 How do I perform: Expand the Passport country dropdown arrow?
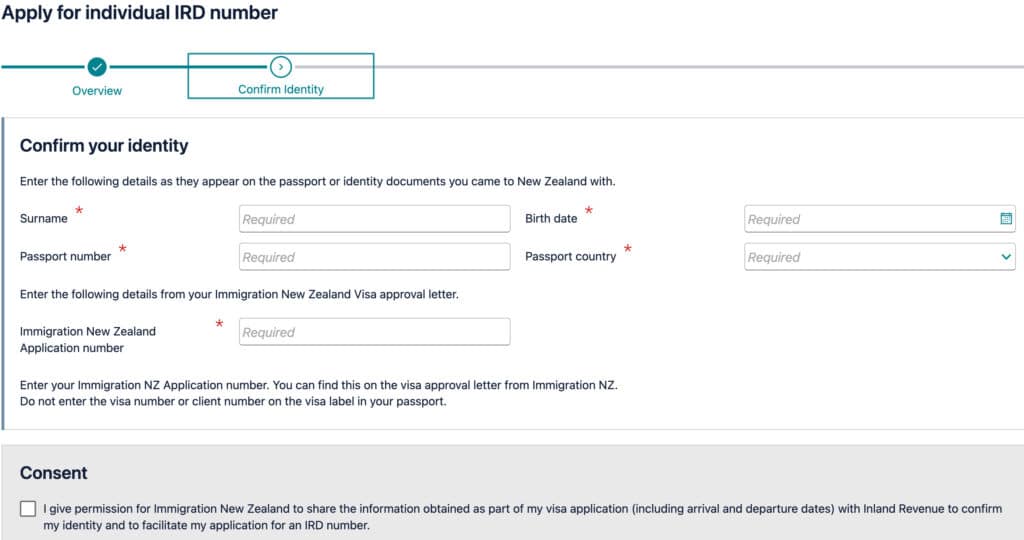pos(1006,257)
